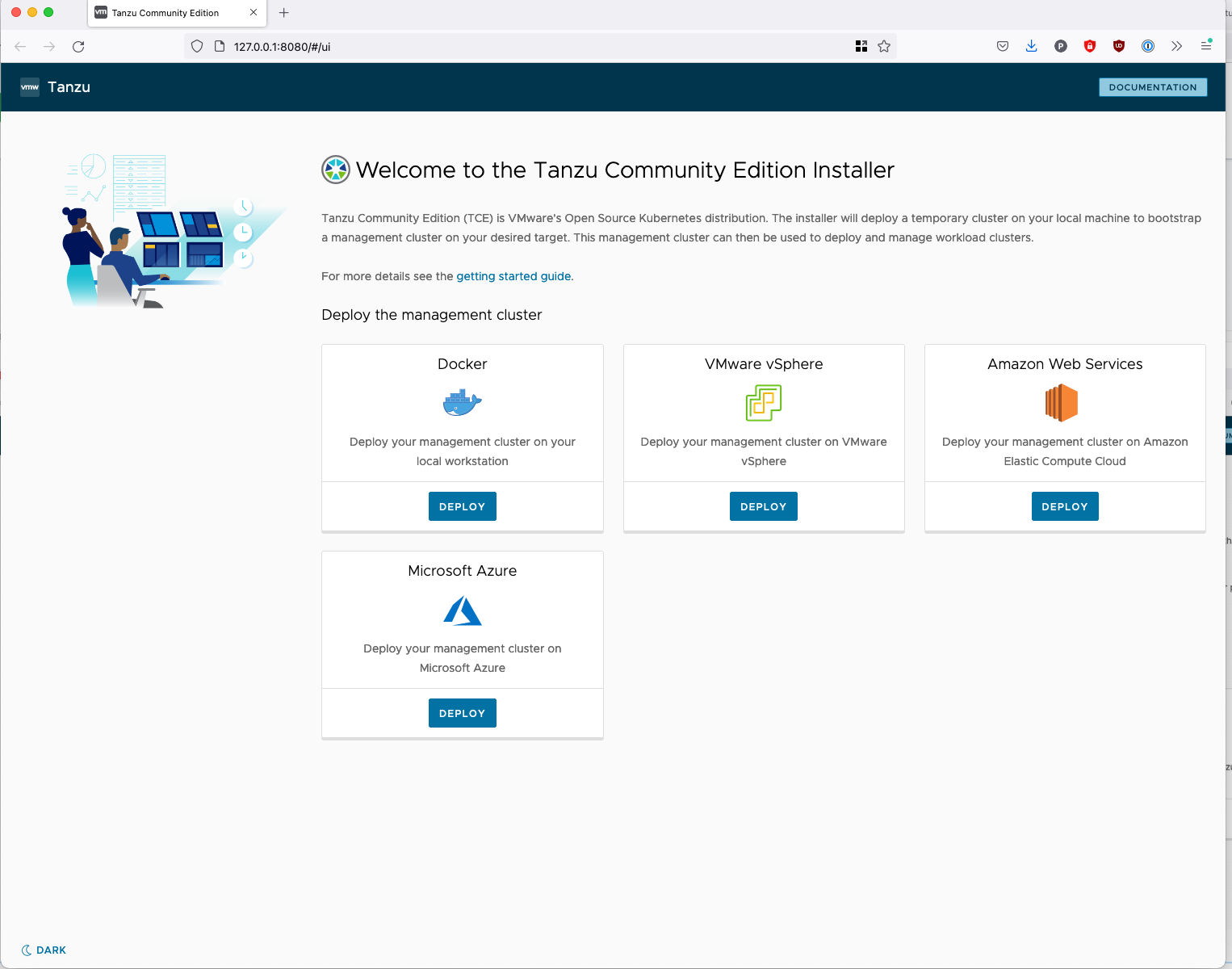The width and height of the screenshot is (1232, 969).
Task: Click the Microsoft Azure triangle logo
Action: click(x=462, y=610)
